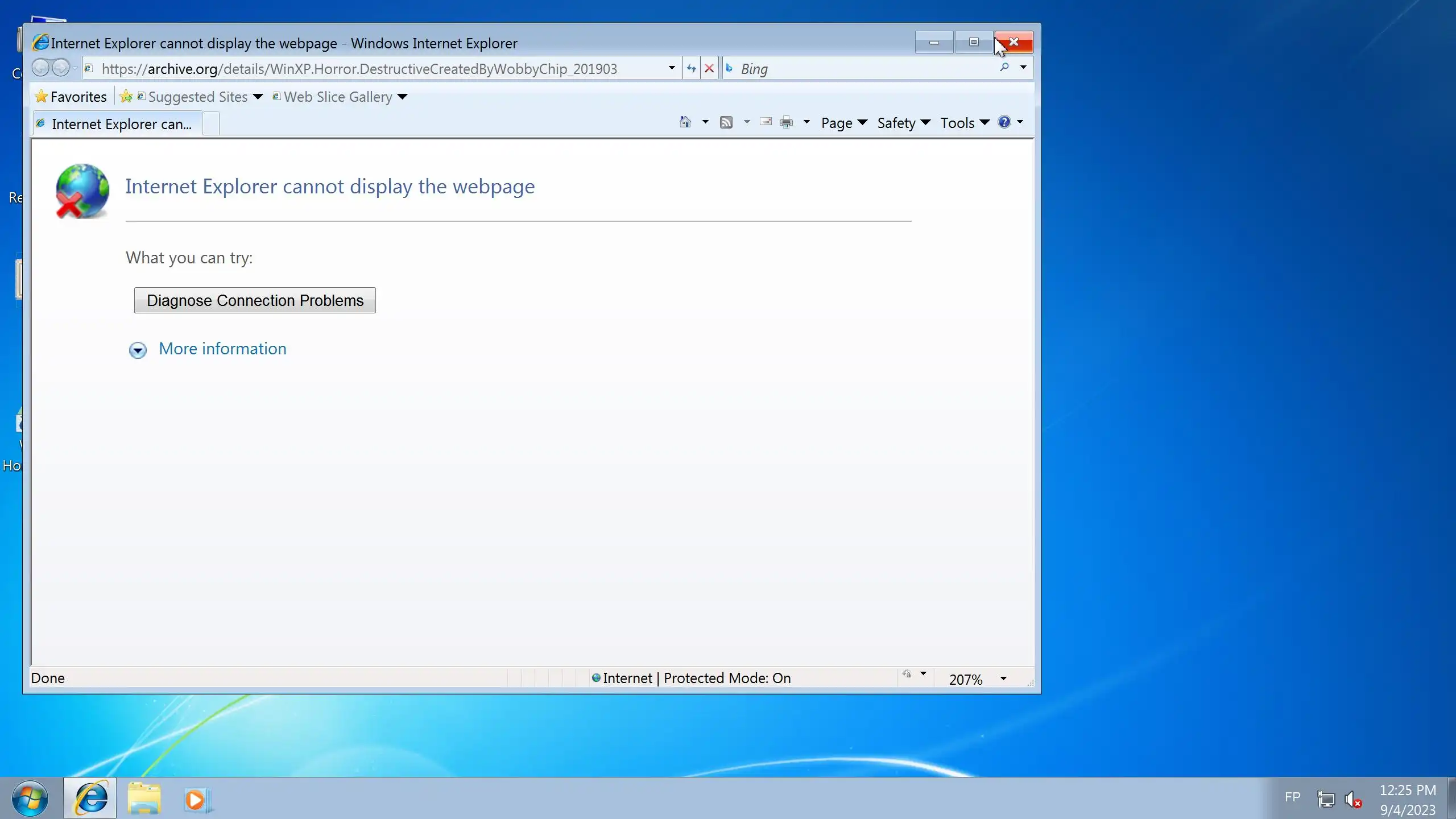Click the RSS feeds icon
Screen dimensions: 1456x819
coord(726,122)
